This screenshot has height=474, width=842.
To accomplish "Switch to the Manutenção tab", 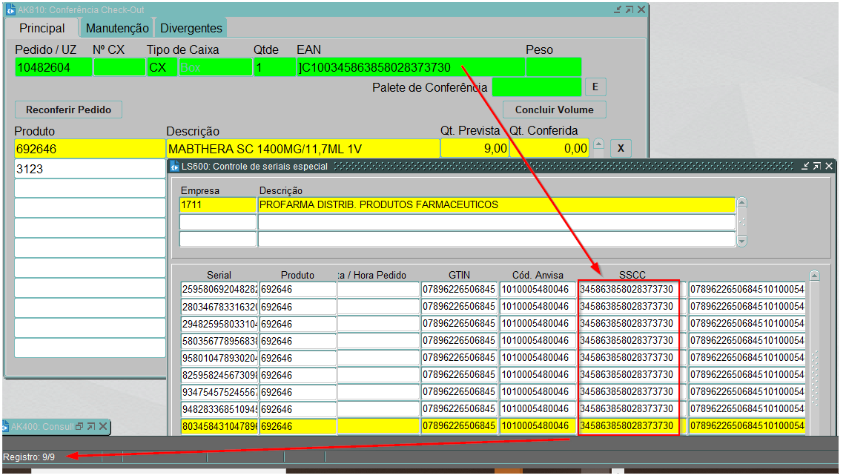I will pos(117,28).
